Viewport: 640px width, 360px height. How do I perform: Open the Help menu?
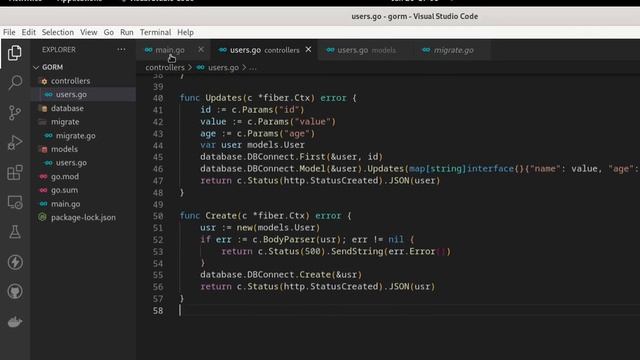185,32
